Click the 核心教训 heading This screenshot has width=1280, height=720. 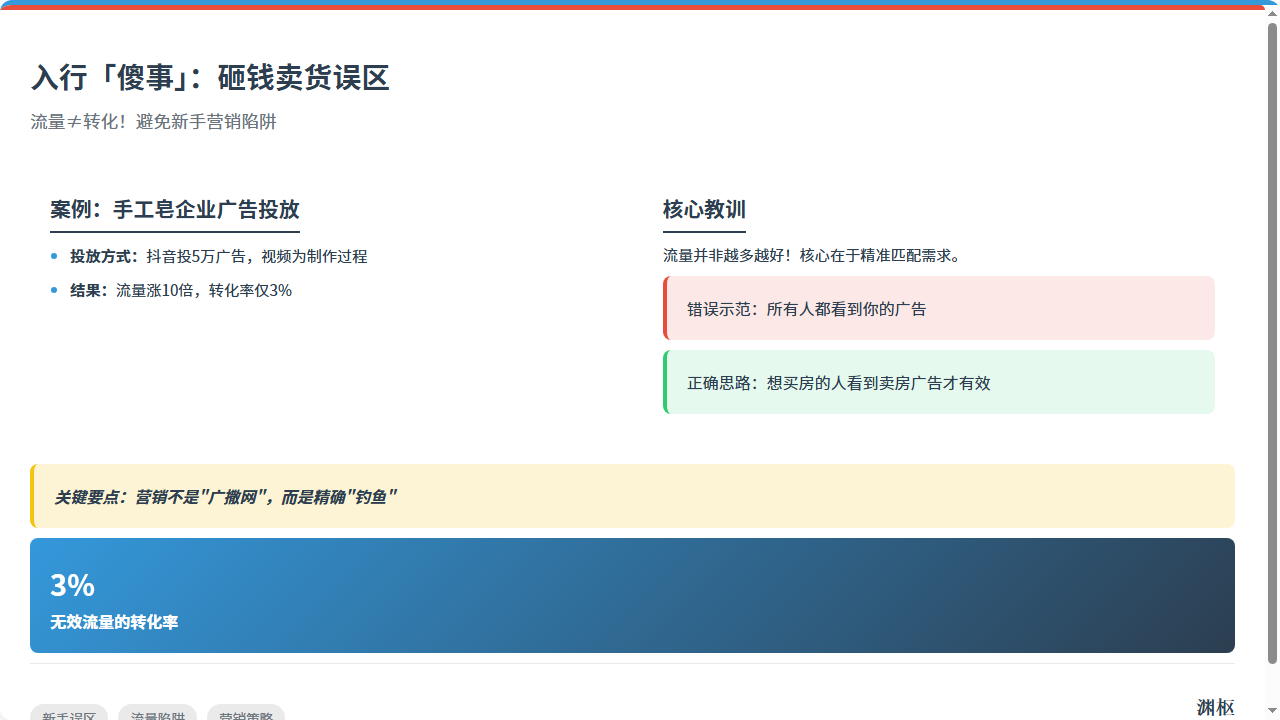(x=704, y=210)
